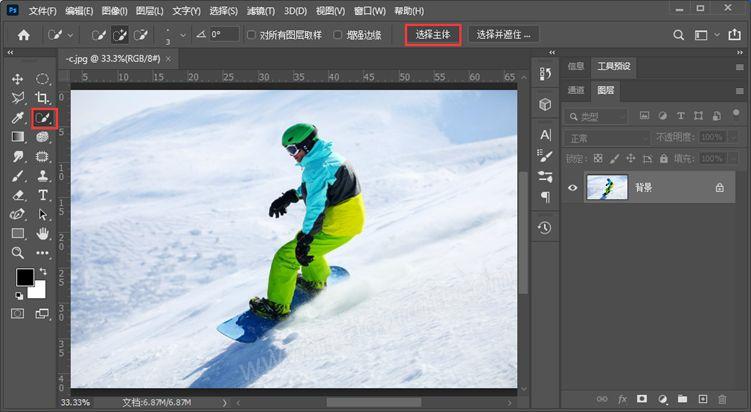Select the Elliptical Marquee tool
This screenshot has height=412, width=751.
(43, 79)
